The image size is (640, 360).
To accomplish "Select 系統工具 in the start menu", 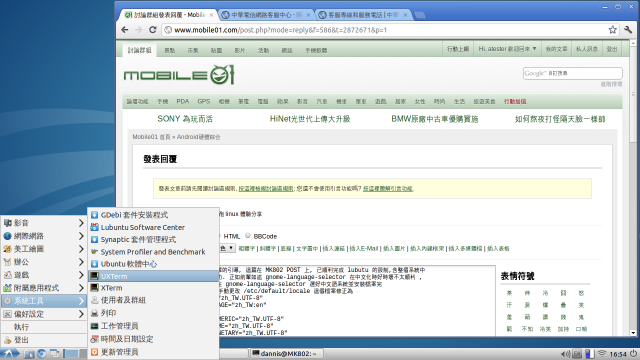I will [x=43, y=301].
